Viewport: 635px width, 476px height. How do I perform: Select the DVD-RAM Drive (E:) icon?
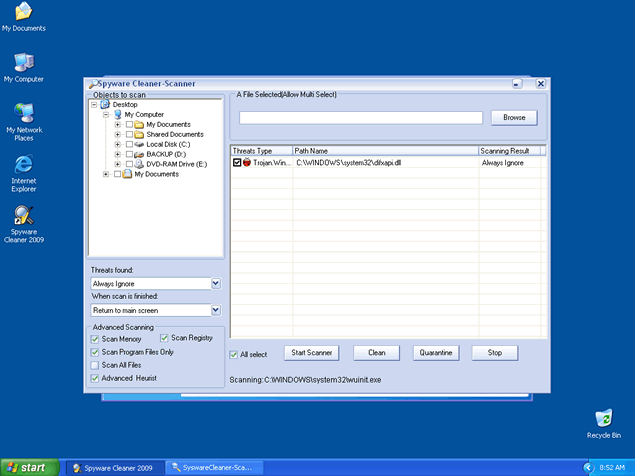point(139,164)
